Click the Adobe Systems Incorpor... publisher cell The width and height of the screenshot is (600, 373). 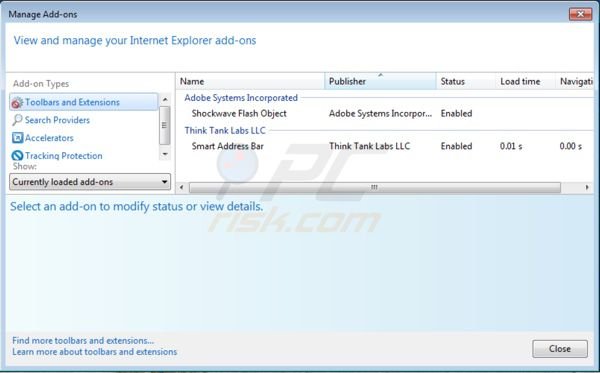[x=380, y=114]
